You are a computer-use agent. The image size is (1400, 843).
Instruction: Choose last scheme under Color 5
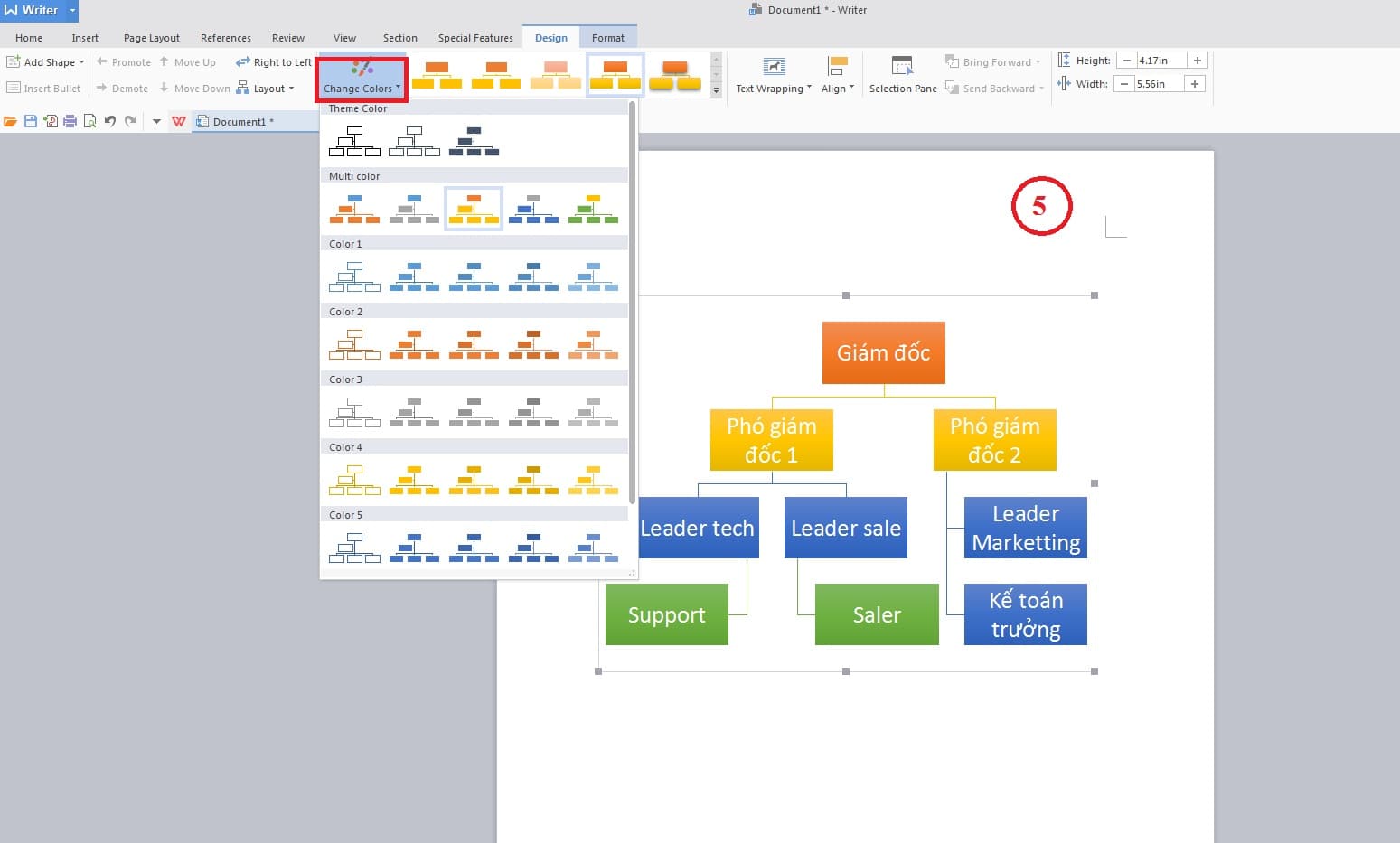point(593,548)
